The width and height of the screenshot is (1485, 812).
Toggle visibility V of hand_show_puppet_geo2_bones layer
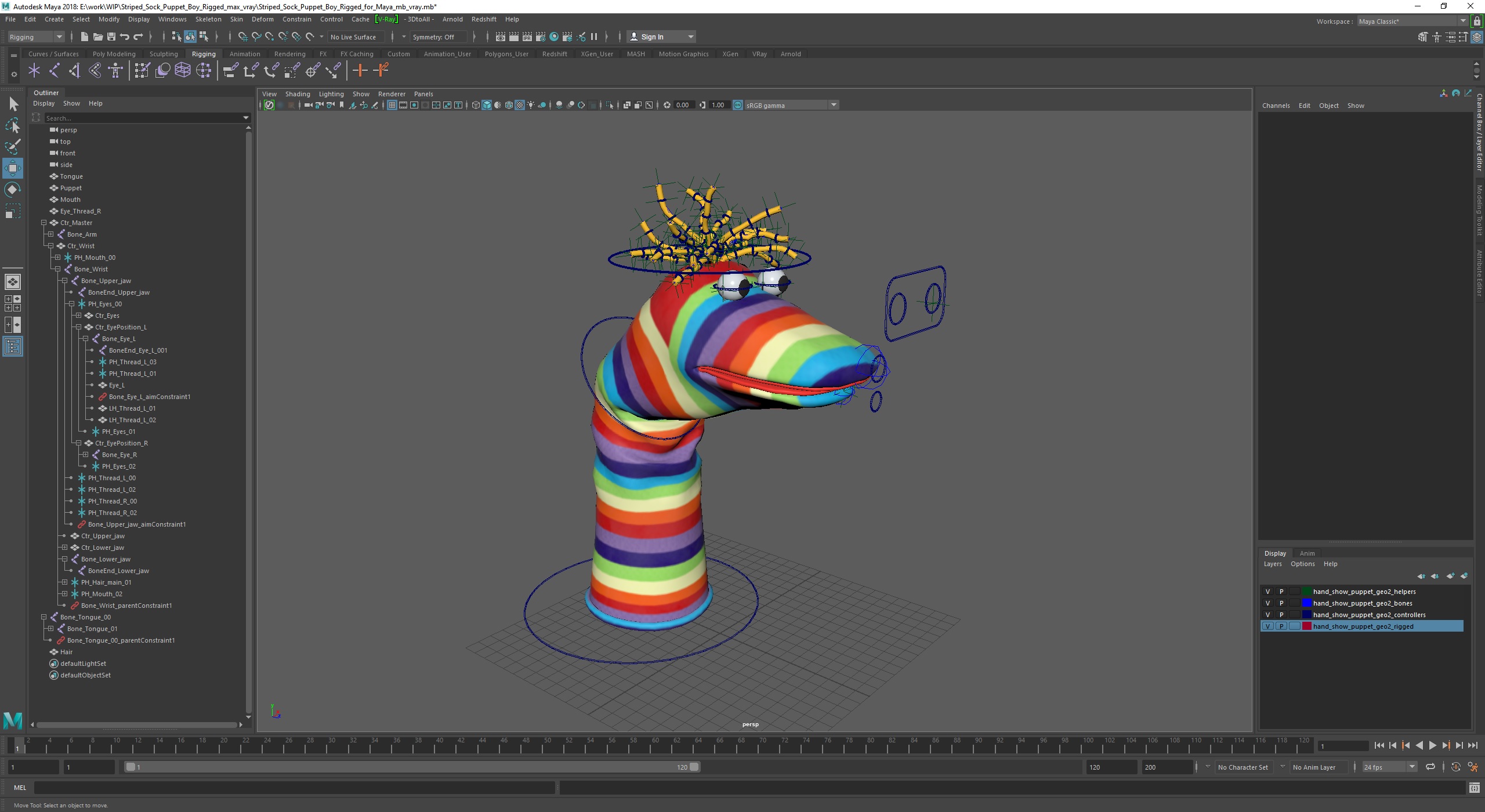(x=1267, y=603)
